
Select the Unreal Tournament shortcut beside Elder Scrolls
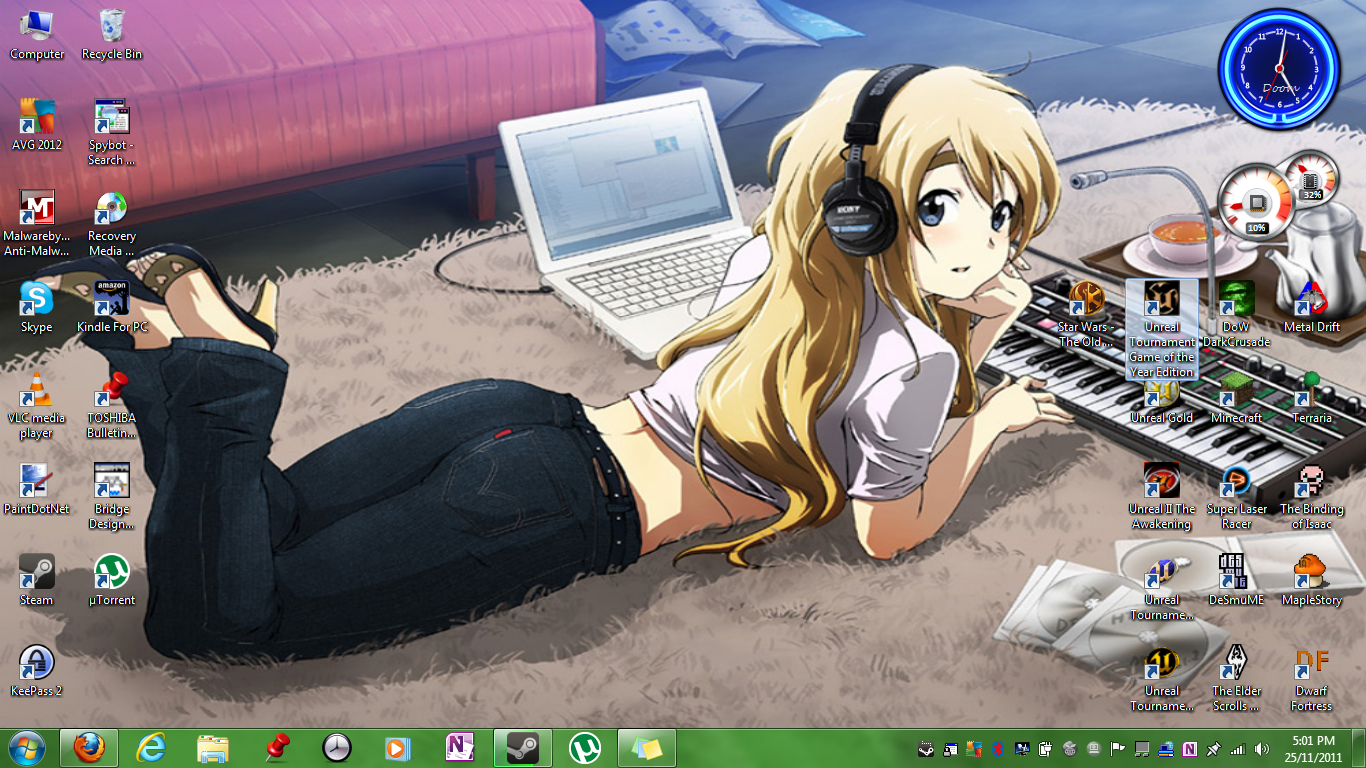(1162, 678)
